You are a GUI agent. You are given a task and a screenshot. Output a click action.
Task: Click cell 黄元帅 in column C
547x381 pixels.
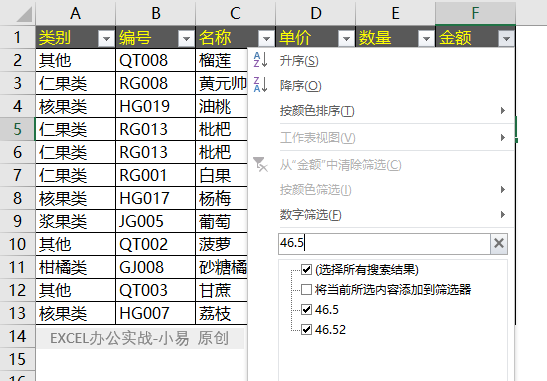(222, 83)
